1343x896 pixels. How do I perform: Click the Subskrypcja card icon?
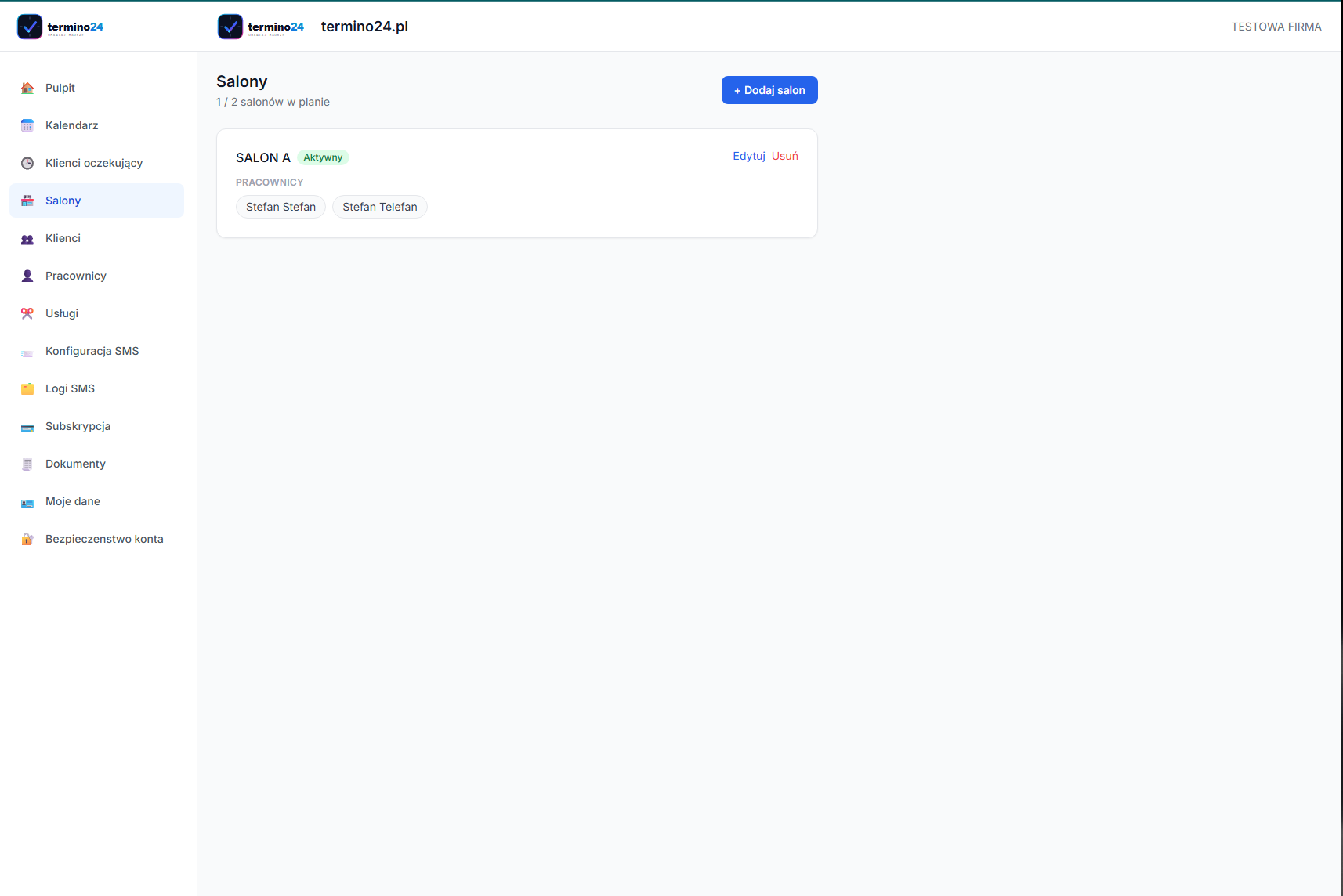(27, 427)
